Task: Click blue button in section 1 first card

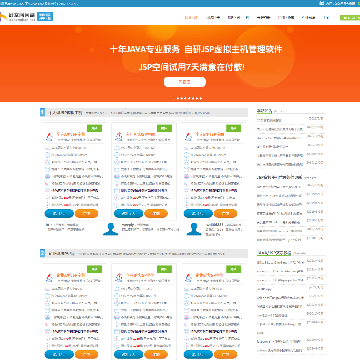Action: click(59, 214)
